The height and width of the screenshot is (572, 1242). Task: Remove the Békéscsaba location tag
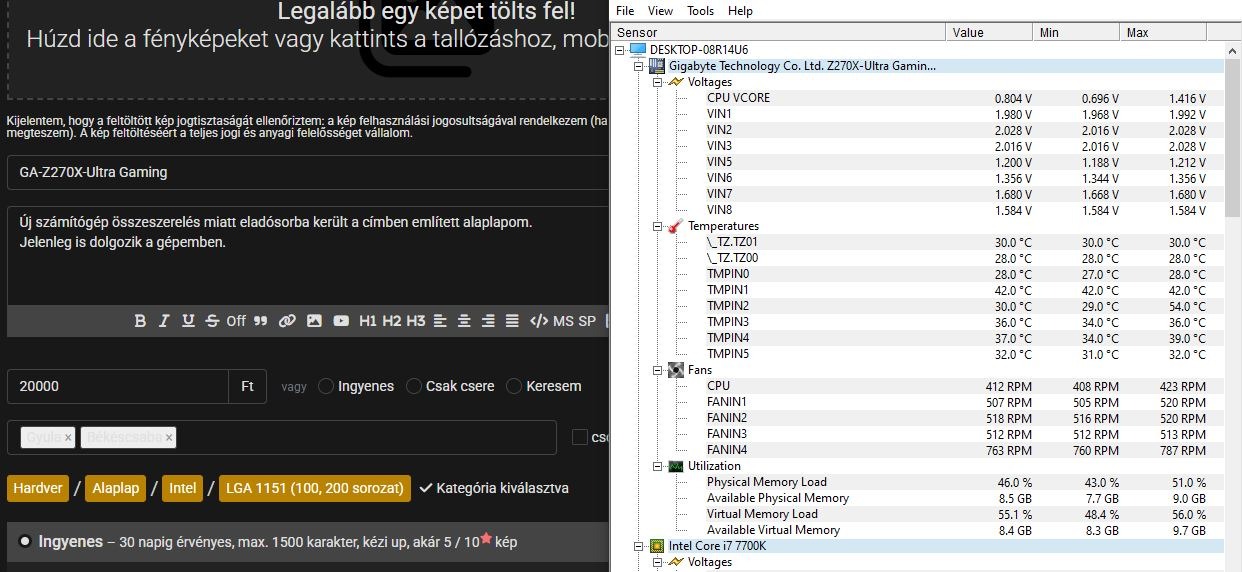(169, 437)
